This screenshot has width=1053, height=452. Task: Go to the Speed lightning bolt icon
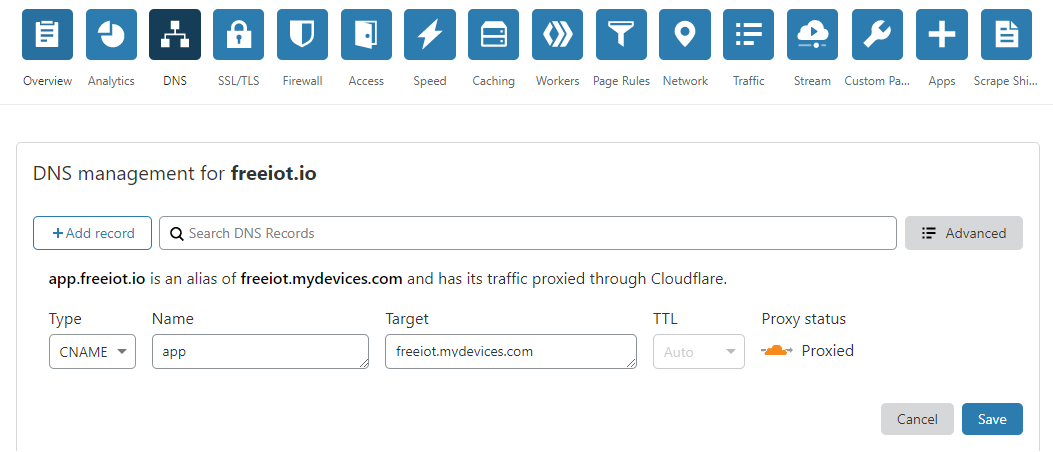pos(430,35)
